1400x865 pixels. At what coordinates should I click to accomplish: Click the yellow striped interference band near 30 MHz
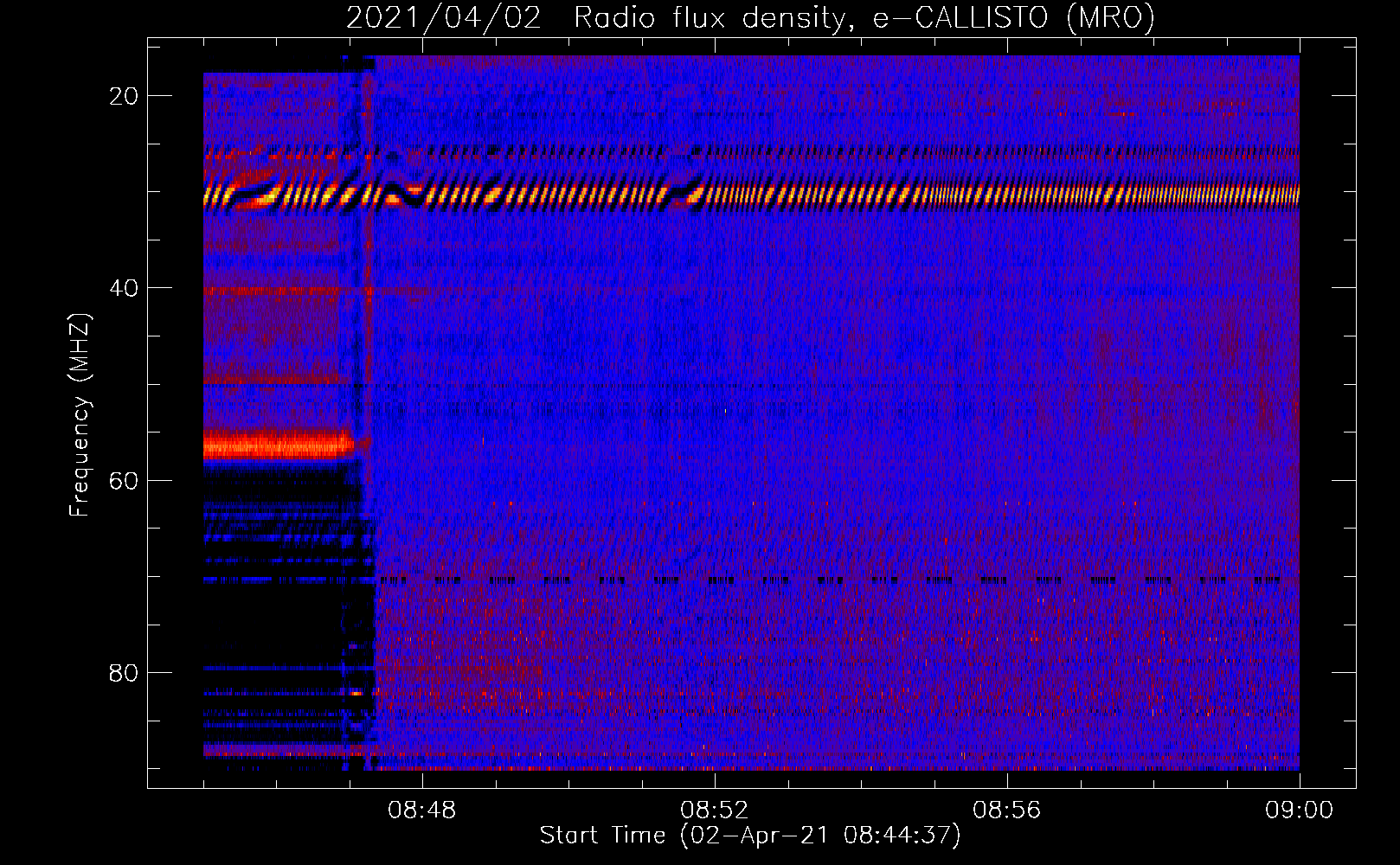click(x=751, y=195)
